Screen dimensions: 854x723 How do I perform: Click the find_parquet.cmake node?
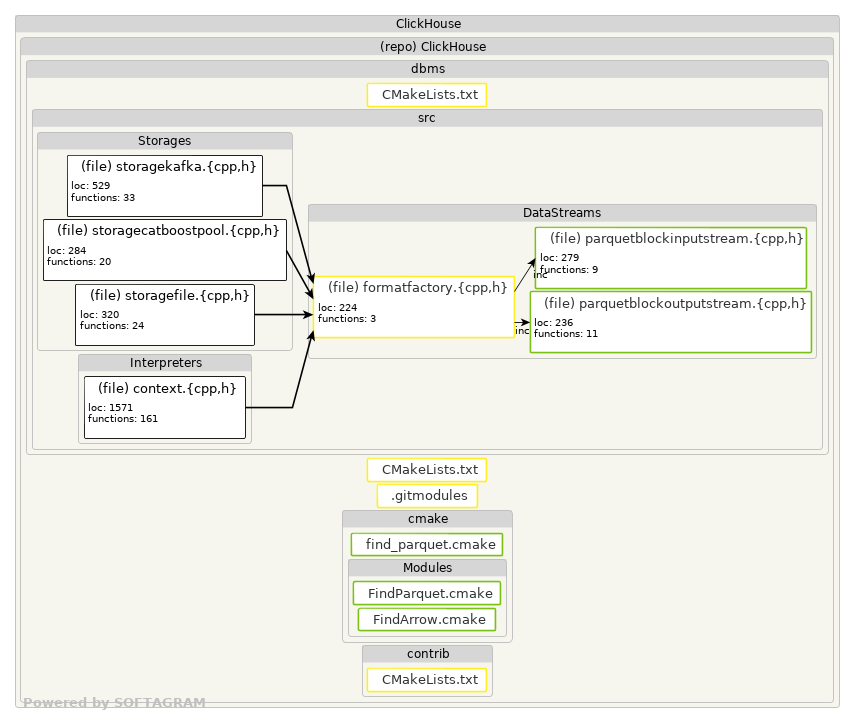pyautogui.click(x=426, y=544)
